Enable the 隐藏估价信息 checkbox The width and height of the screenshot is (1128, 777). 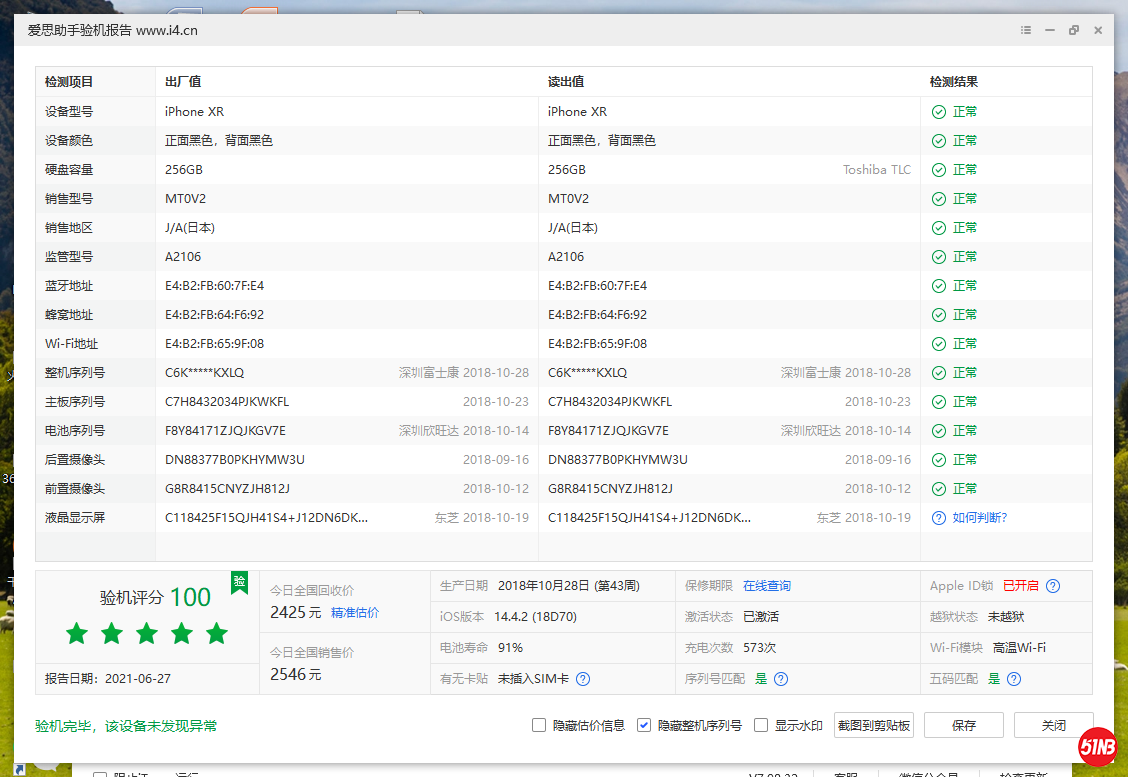click(x=539, y=725)
